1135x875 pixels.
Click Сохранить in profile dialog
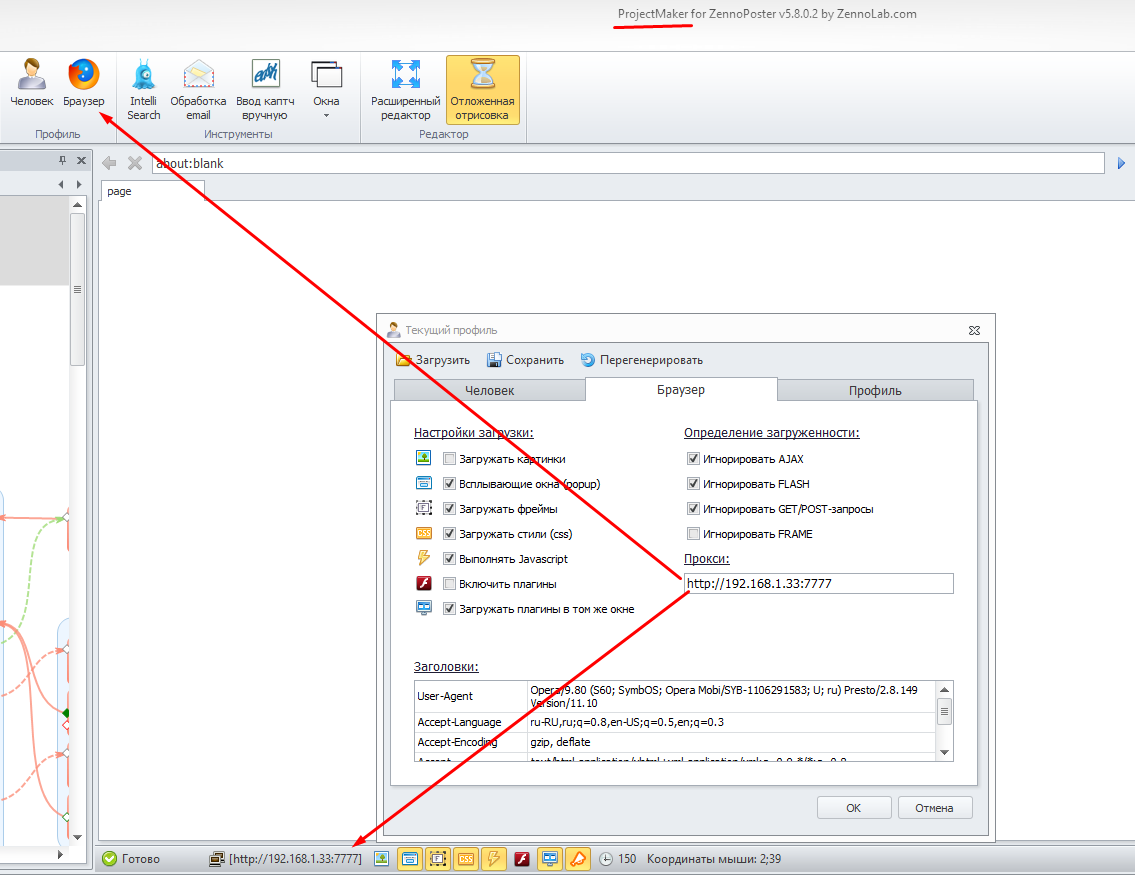coord(525,360)
